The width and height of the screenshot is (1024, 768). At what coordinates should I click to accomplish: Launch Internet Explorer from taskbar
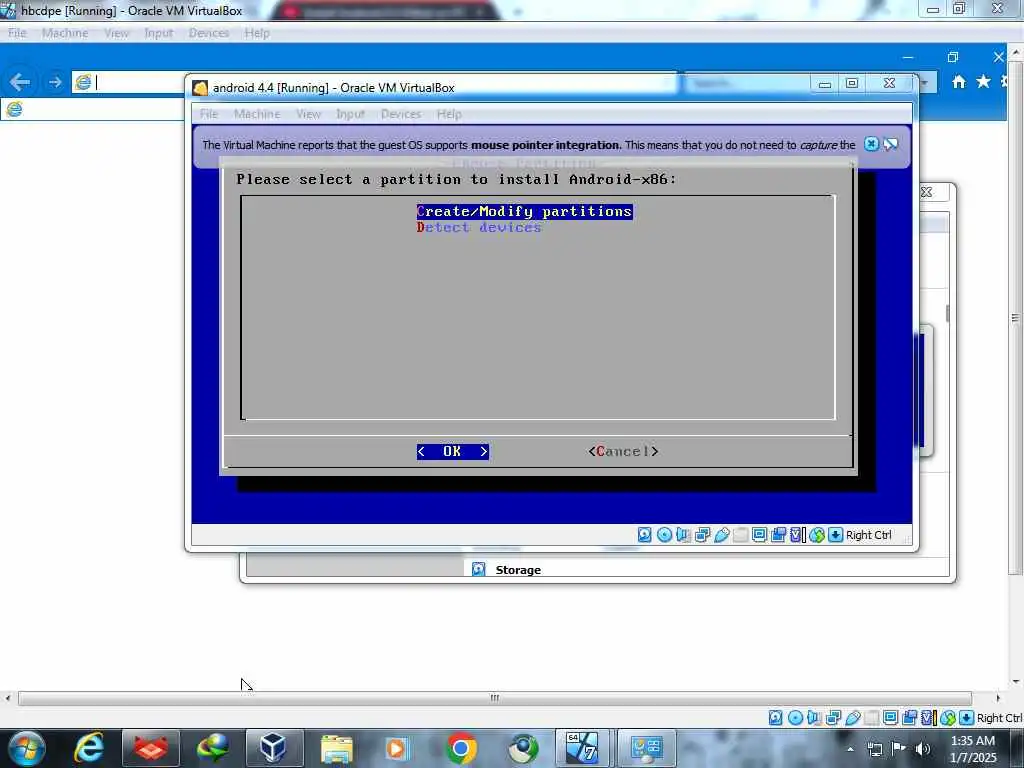pos(89,748)
